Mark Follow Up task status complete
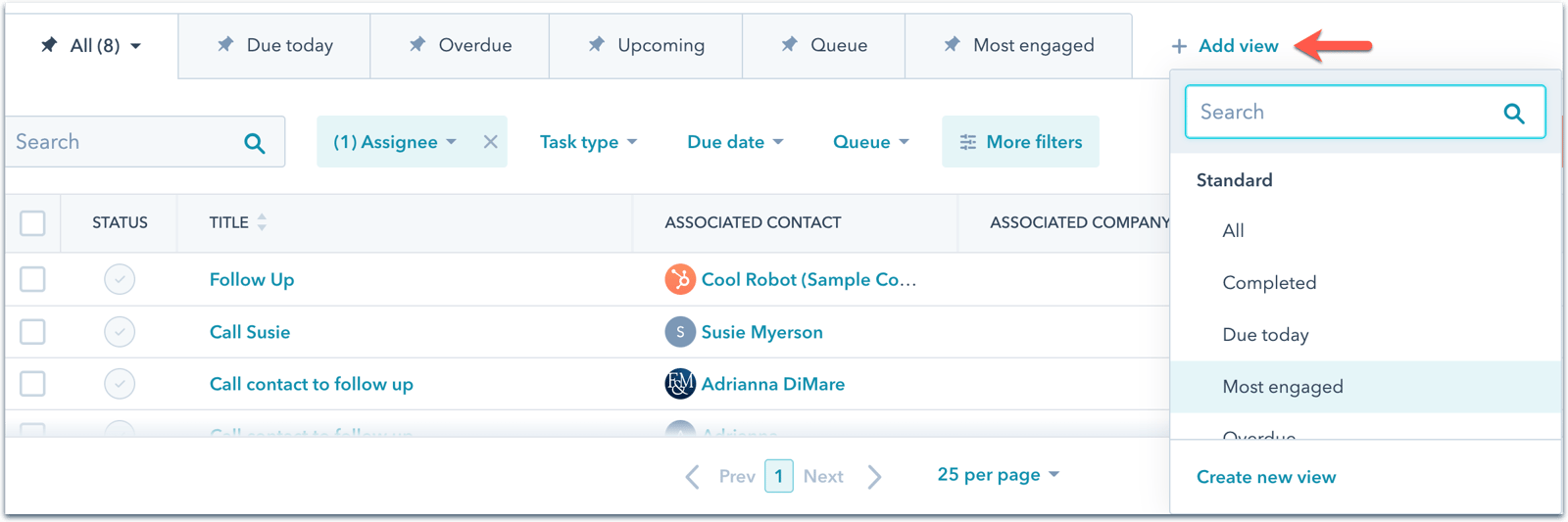Viewport: 1568px width, 522px height. tap(120, 279)
